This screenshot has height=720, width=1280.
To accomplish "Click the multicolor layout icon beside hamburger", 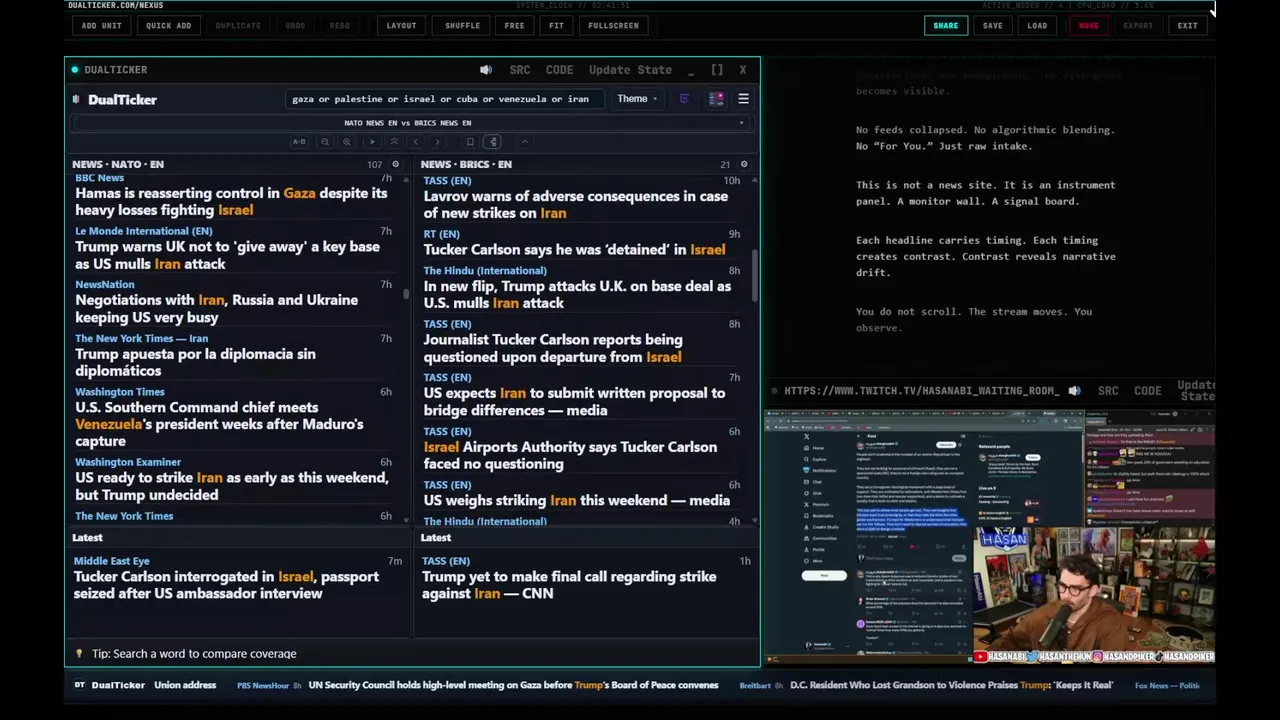I will click(716, 99).
